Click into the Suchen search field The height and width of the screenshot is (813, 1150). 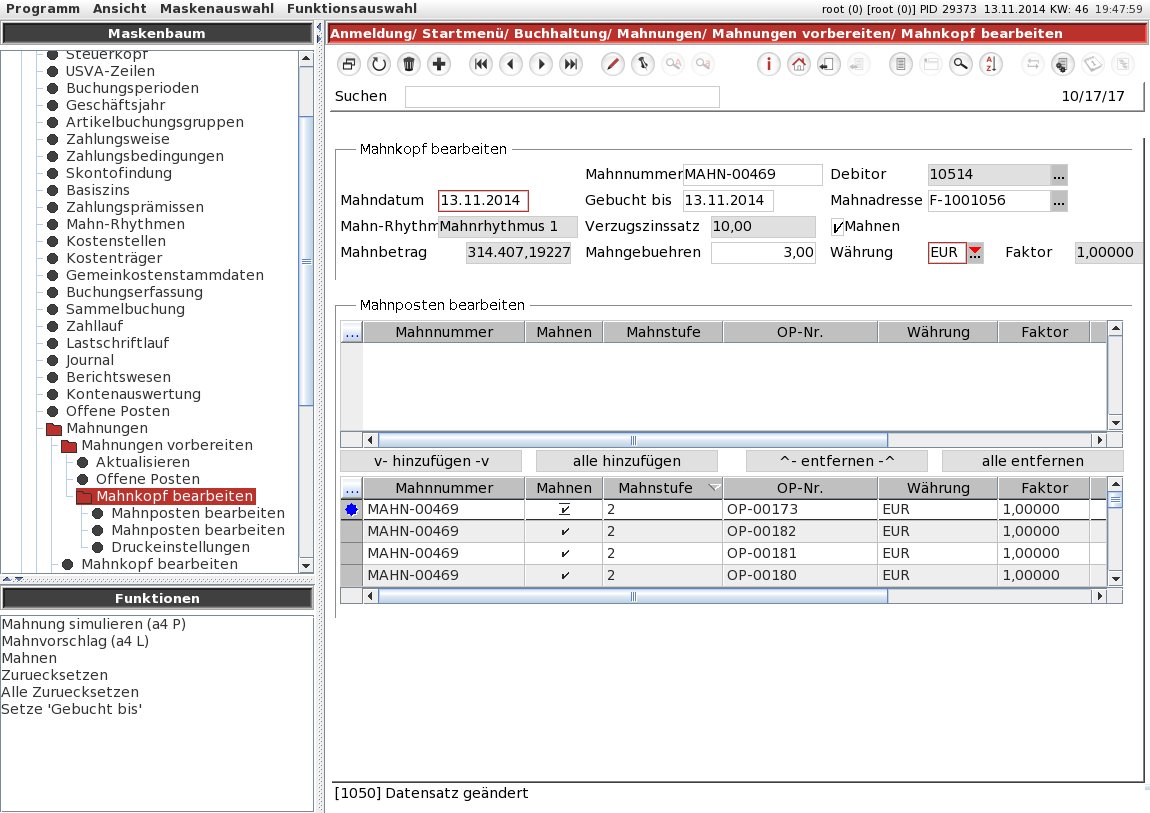pos(562,97)
